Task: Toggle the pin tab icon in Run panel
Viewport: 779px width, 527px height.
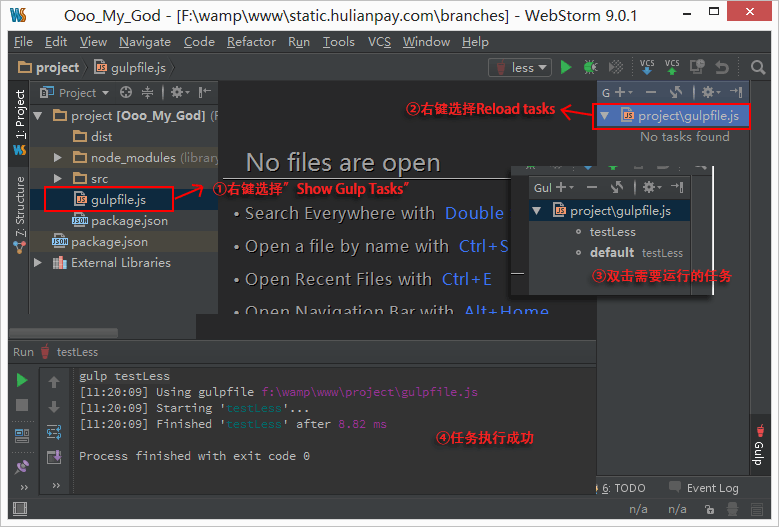Action: (22, 466)
